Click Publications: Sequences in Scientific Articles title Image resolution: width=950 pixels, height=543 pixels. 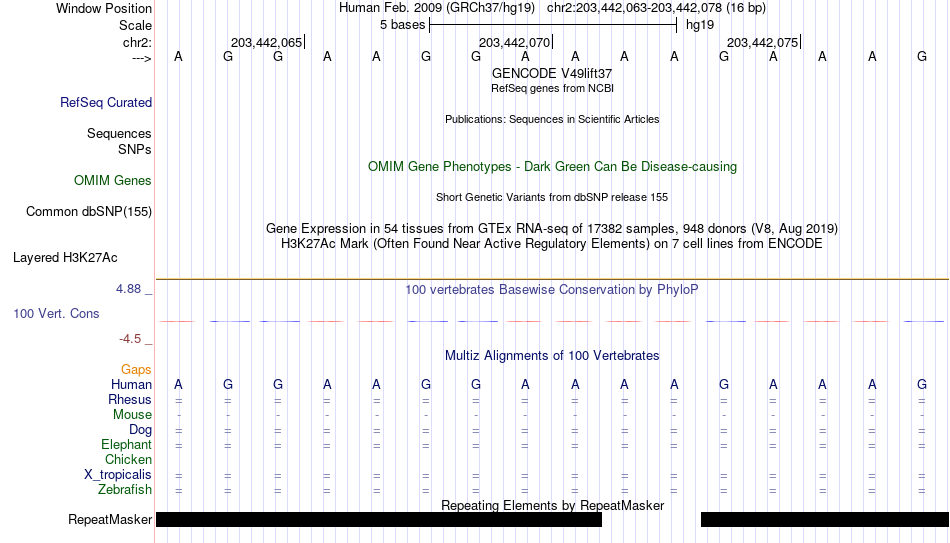(552, 119)
